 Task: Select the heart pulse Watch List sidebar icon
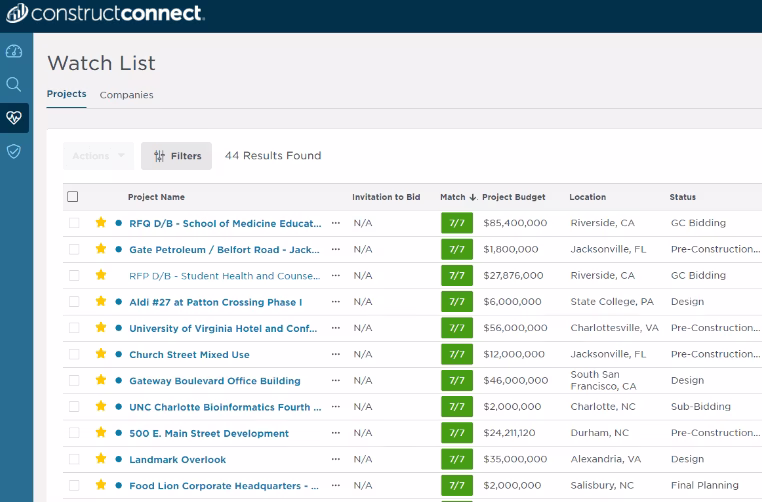pyautogui.click(x=14, y=118)
